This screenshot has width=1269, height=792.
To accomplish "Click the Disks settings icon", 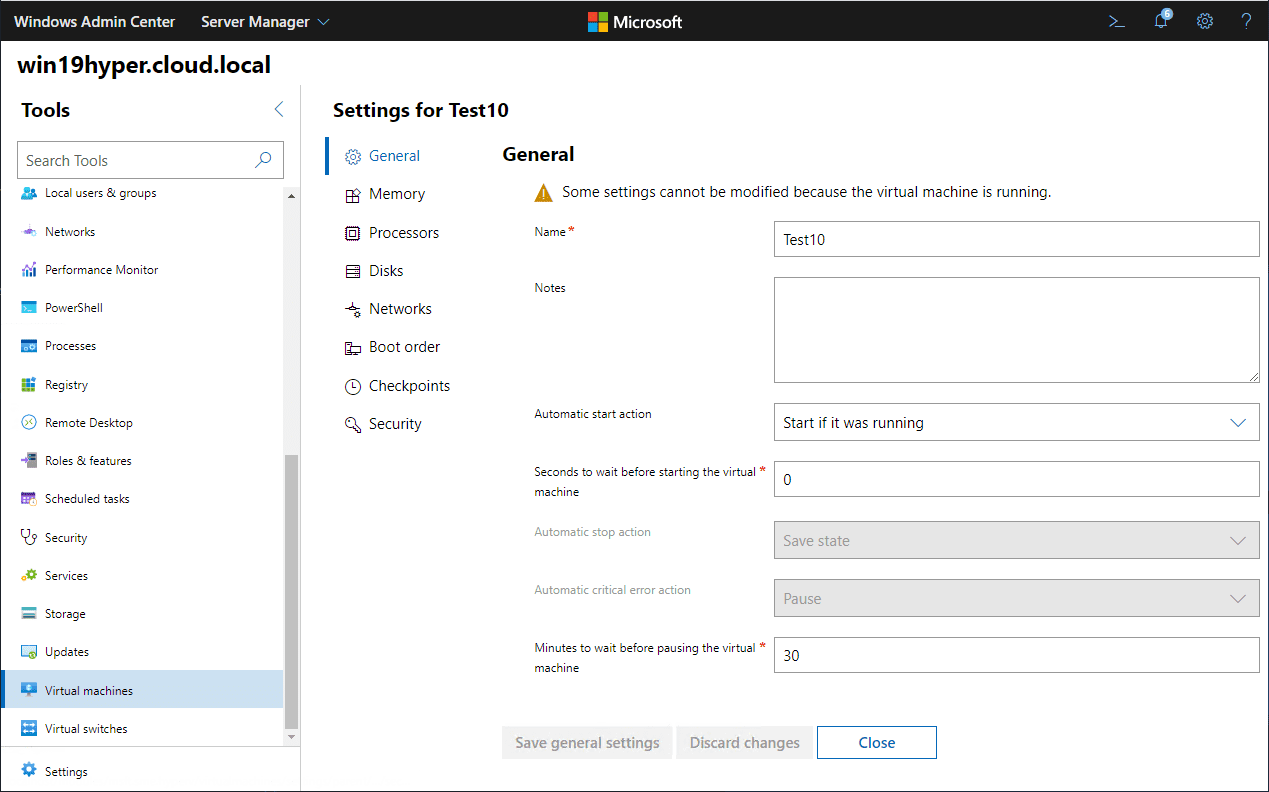I will 353,270.
